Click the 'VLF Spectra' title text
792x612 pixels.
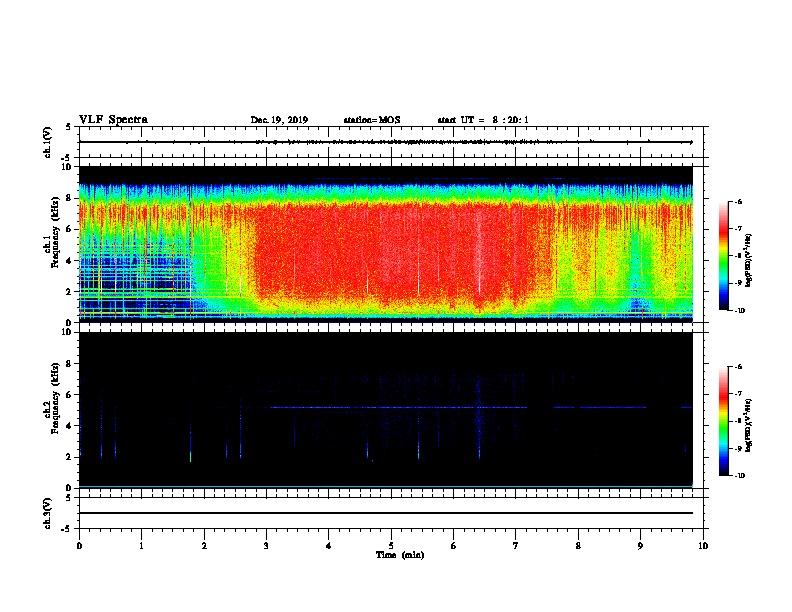click(x=114, y=120)
